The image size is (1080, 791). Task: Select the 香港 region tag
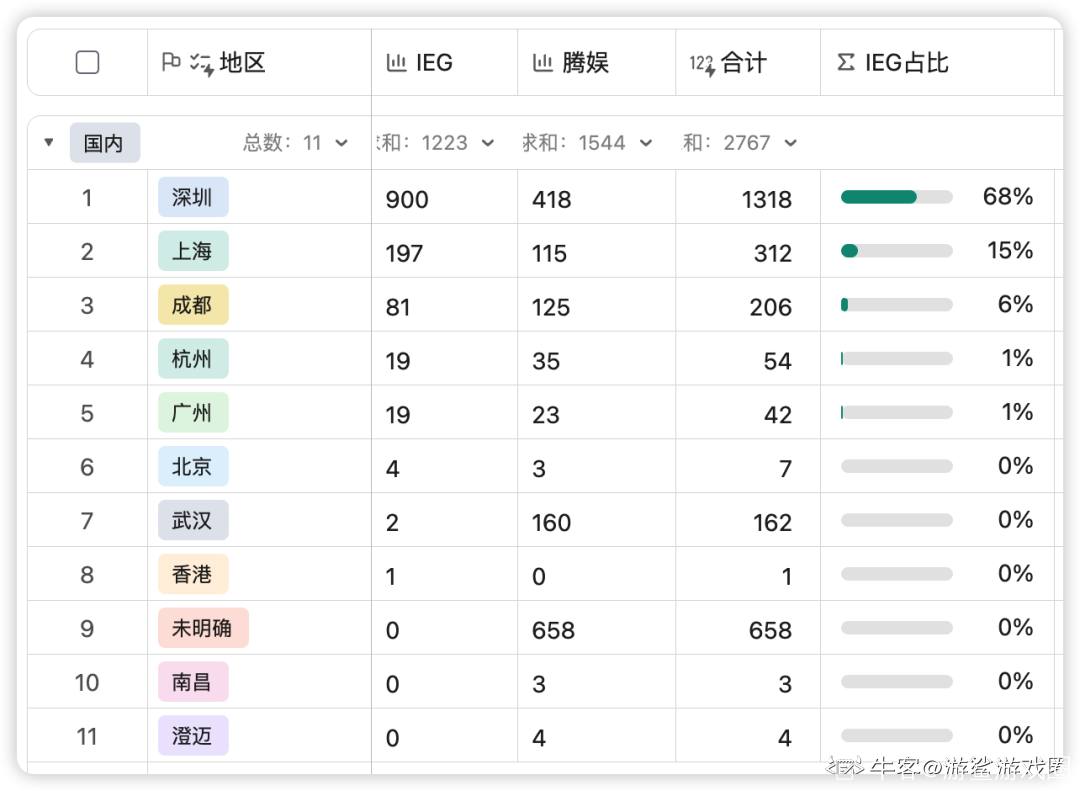(x=193, y=574)
